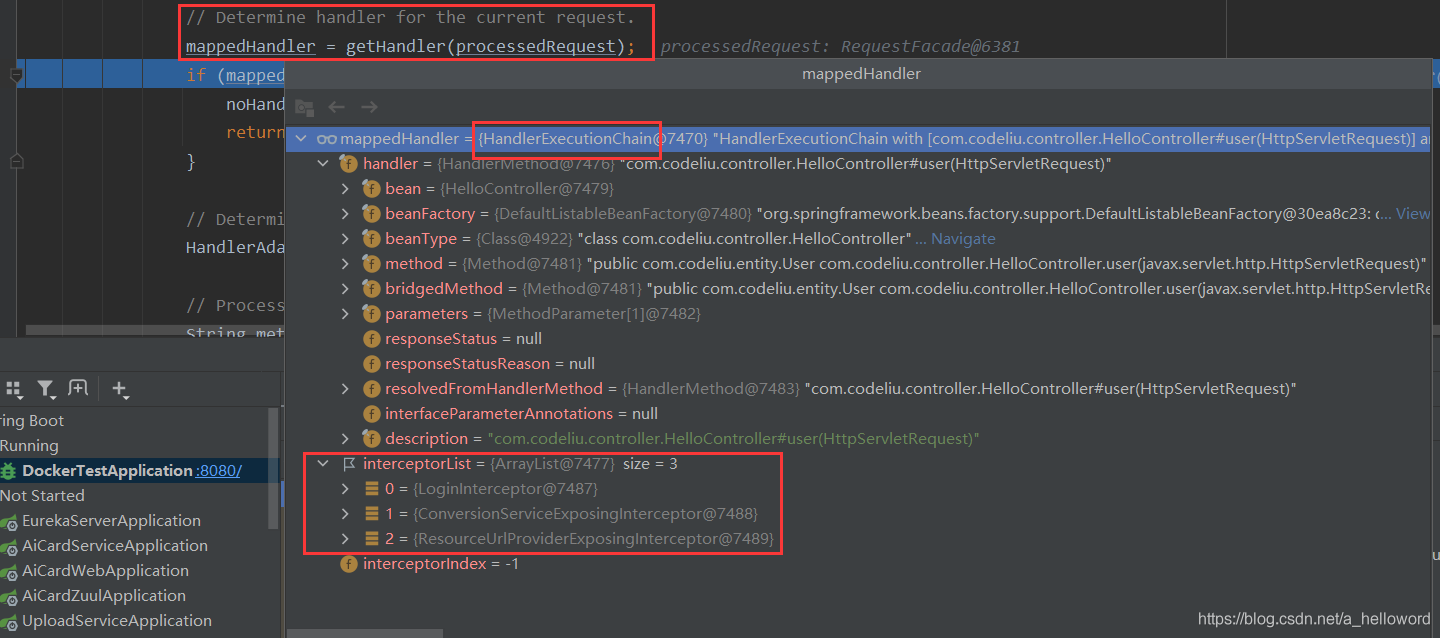Click the field icon next to handler
The image size is (1440, 638).
349,164
